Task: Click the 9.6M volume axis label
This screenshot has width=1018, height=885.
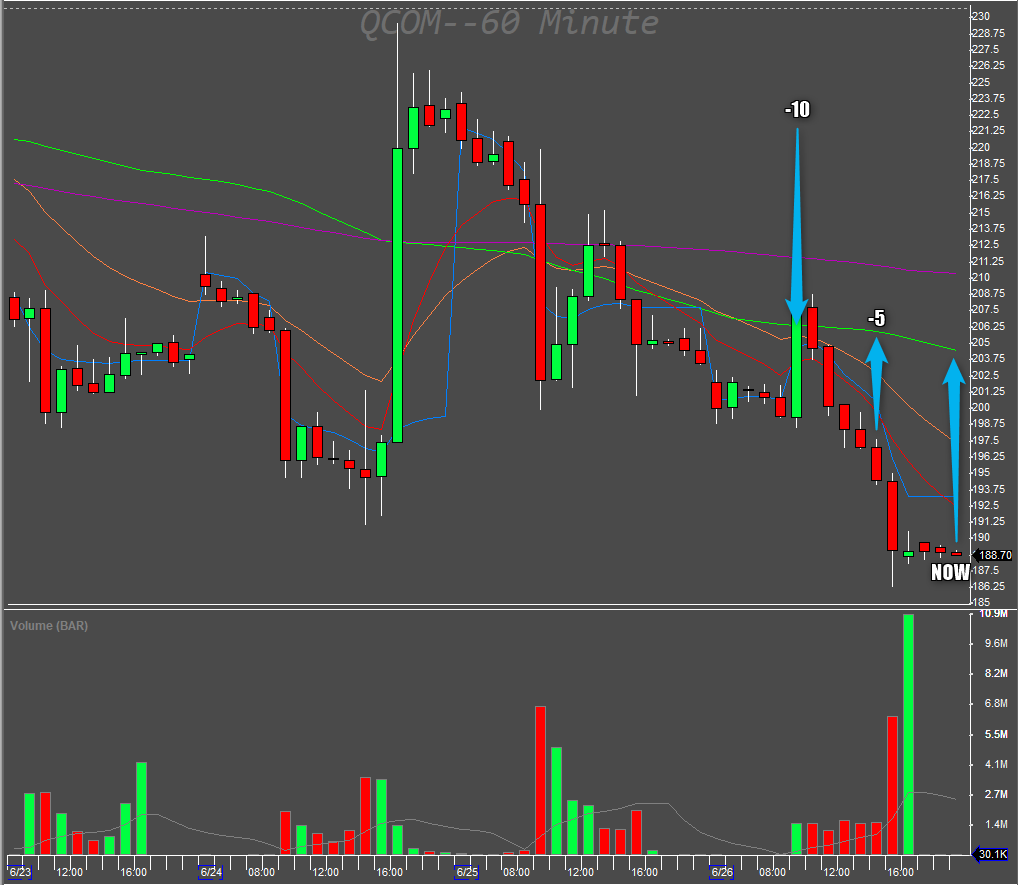Action: [x=997, y=643]
